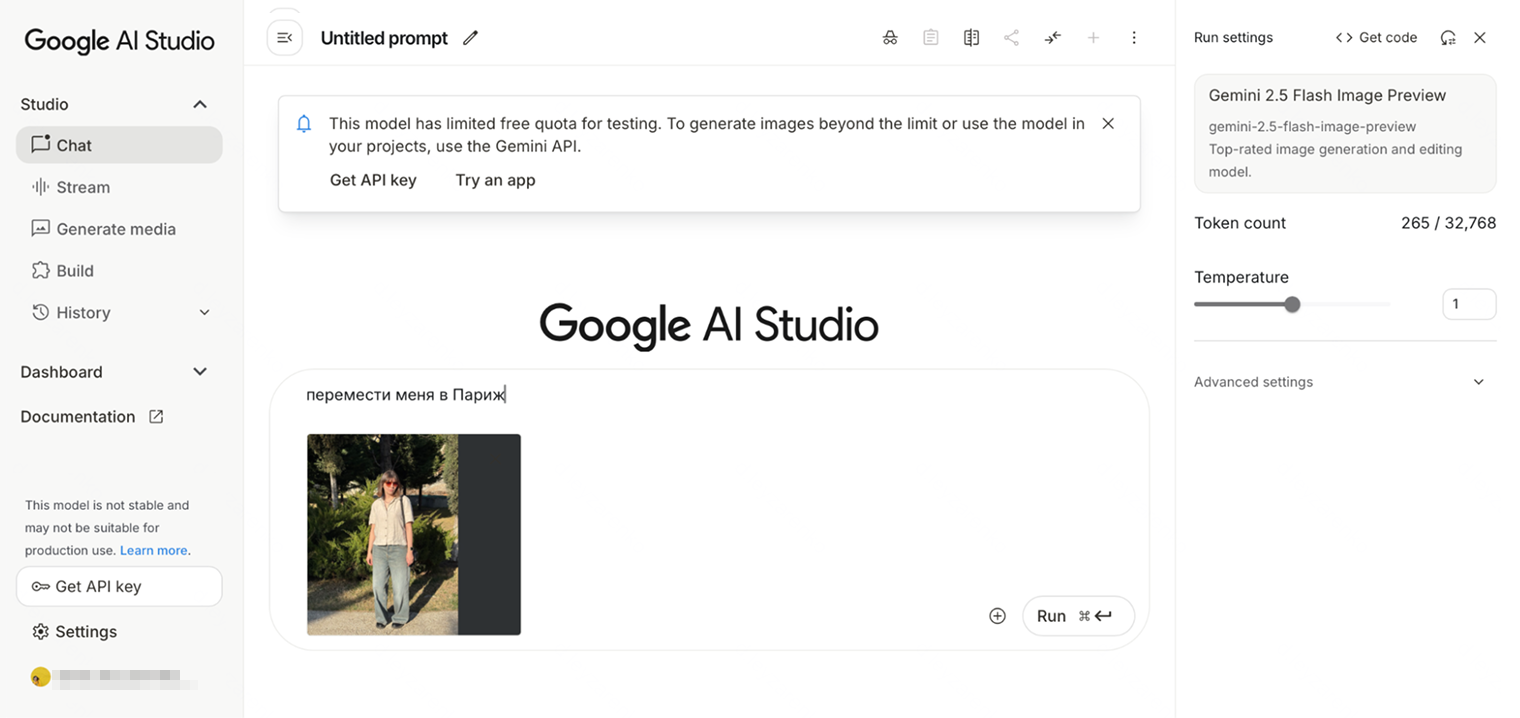1520x718 pixels.
Task: Open Chat in the Studio menu
Action: 119,145
